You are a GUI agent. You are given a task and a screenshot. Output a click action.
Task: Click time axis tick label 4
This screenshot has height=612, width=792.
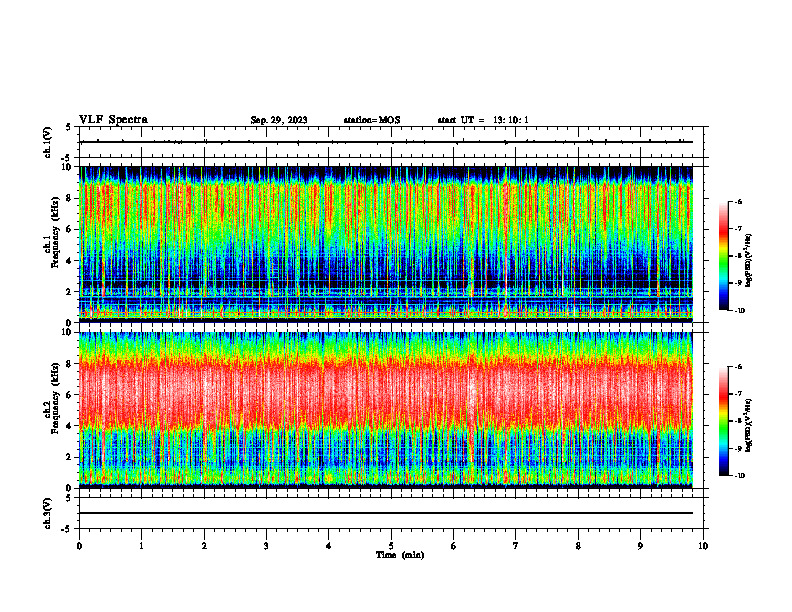[x=329, y=546]
